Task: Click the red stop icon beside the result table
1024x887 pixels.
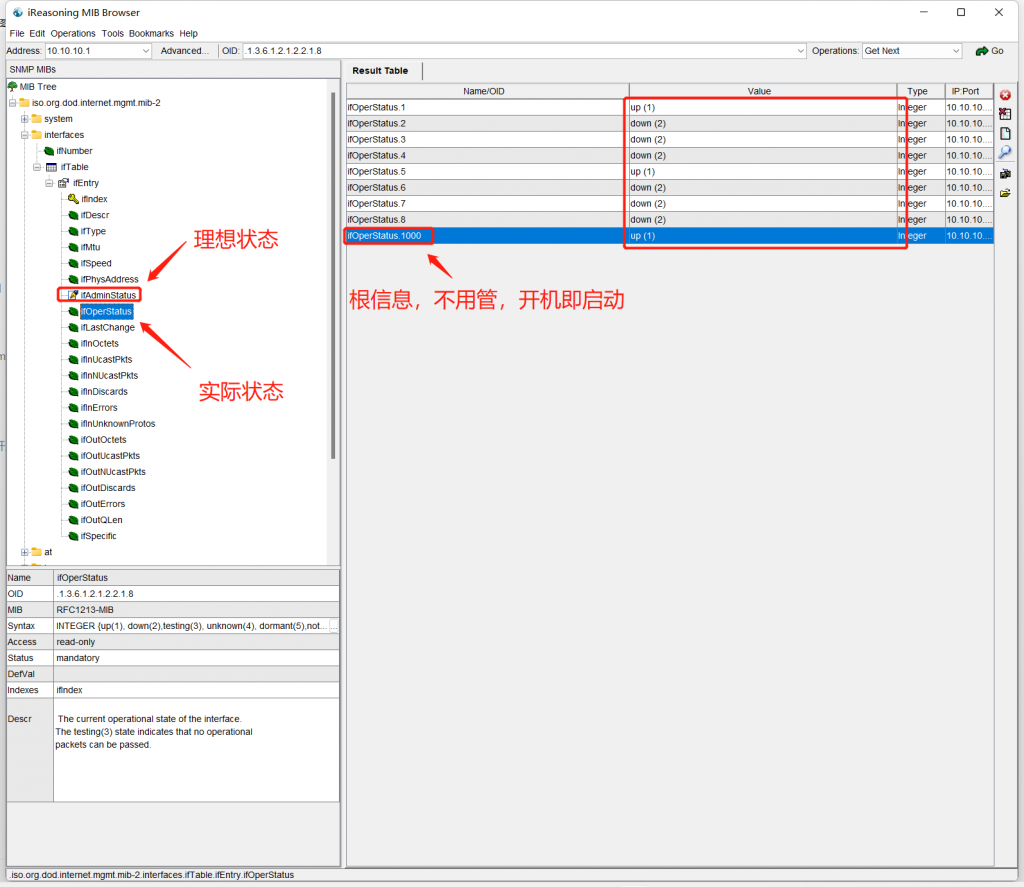Action: tap(1005, 95)
